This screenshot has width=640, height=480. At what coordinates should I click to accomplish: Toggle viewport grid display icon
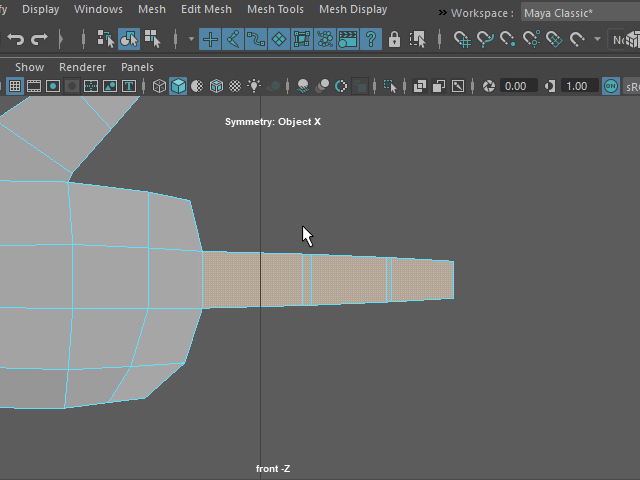point(14,86)
